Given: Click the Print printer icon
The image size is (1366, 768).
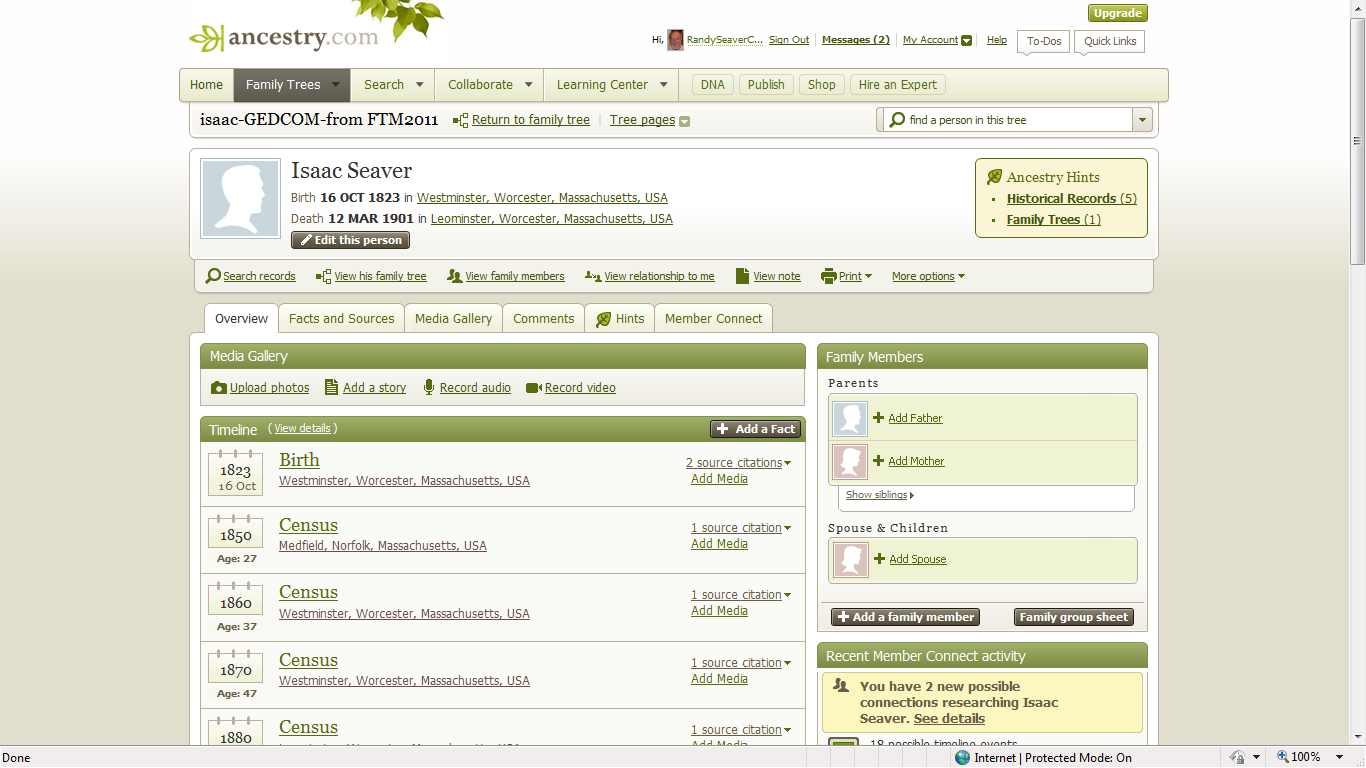Looking at the screenshot, I should (x=828, y=276).
